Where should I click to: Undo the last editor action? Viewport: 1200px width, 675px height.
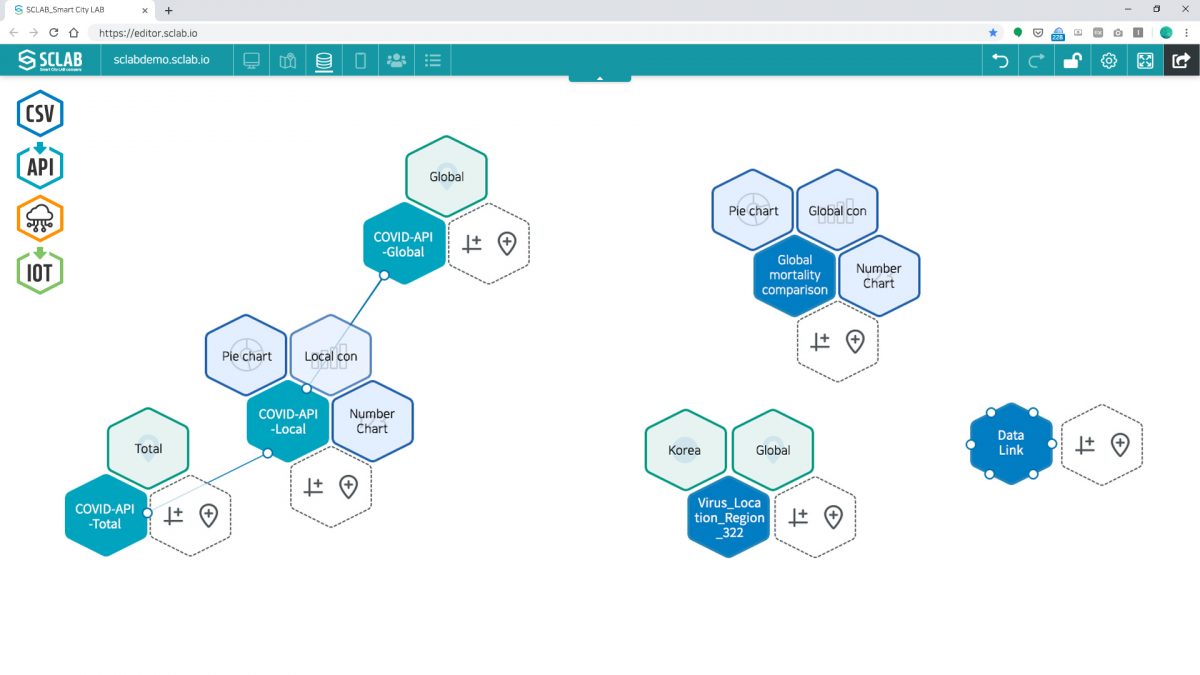pos(1000,60)
